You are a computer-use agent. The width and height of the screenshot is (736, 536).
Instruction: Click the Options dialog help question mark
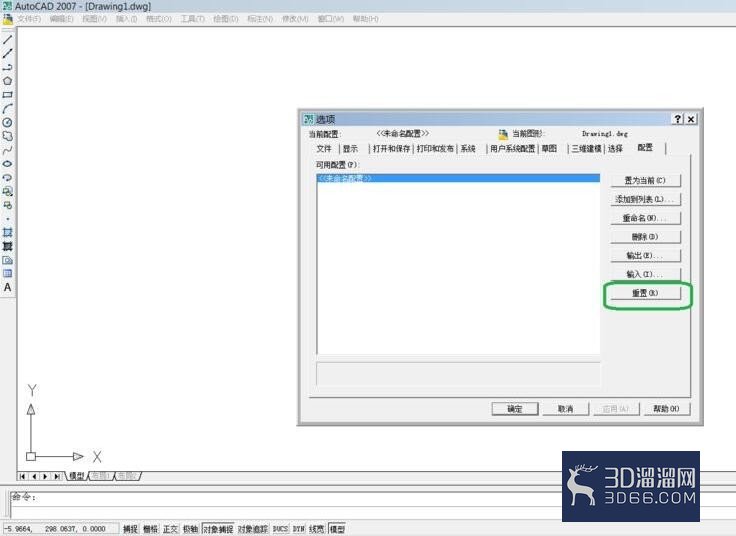(678, 119)
